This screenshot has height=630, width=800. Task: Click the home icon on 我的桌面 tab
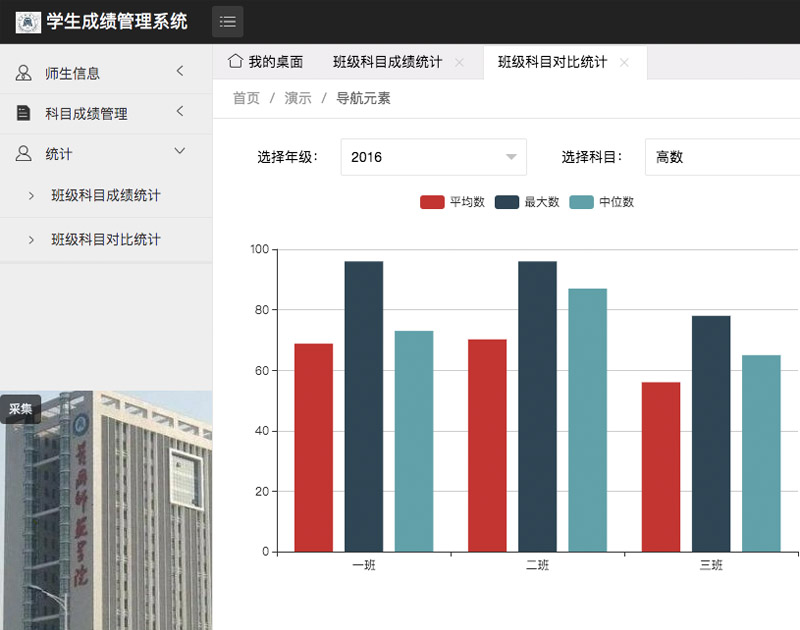(x=235, y=61)
